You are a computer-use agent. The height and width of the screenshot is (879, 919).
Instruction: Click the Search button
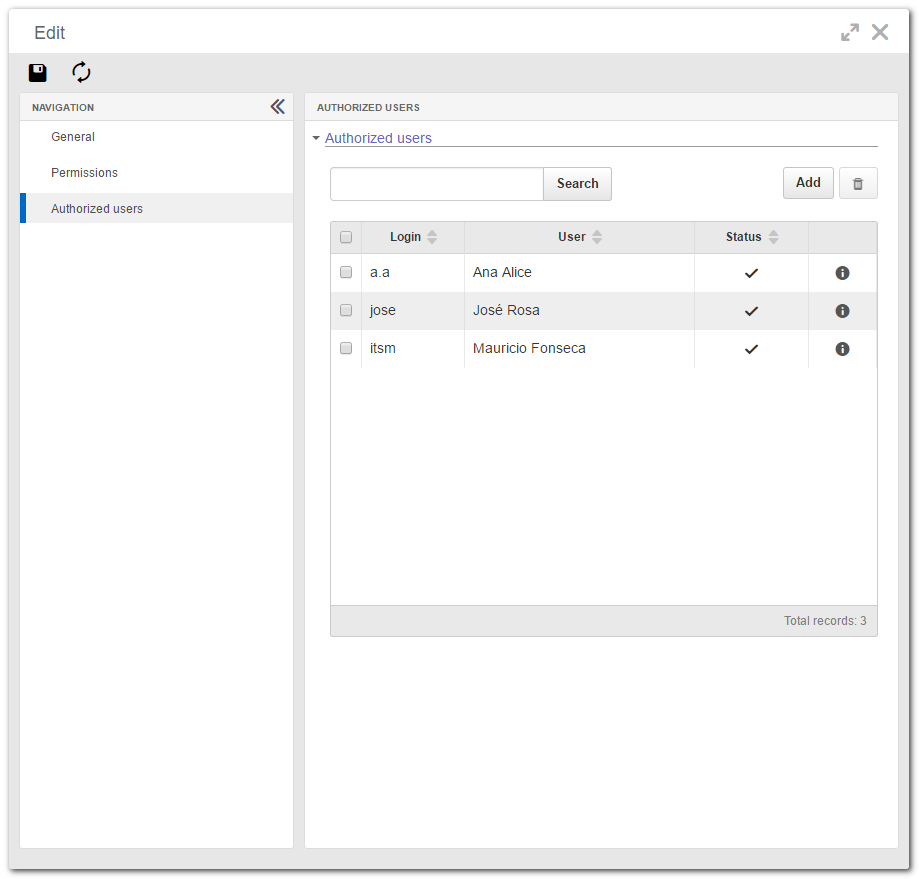tap(577, 183)
